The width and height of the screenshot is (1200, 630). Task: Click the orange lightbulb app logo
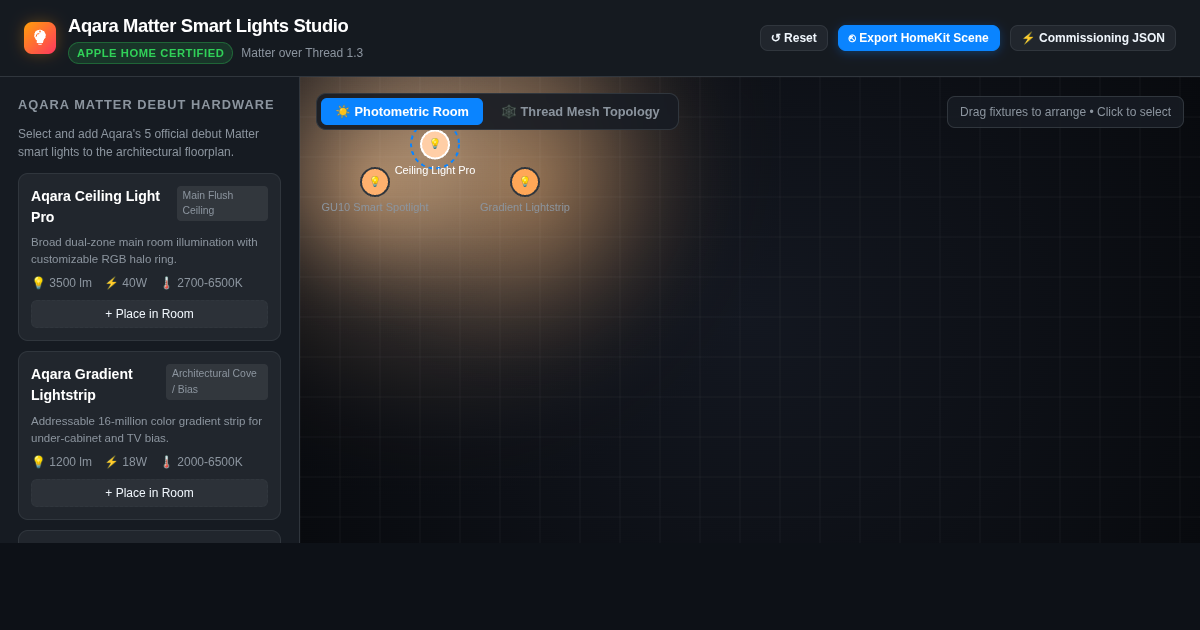pos(40,38)
